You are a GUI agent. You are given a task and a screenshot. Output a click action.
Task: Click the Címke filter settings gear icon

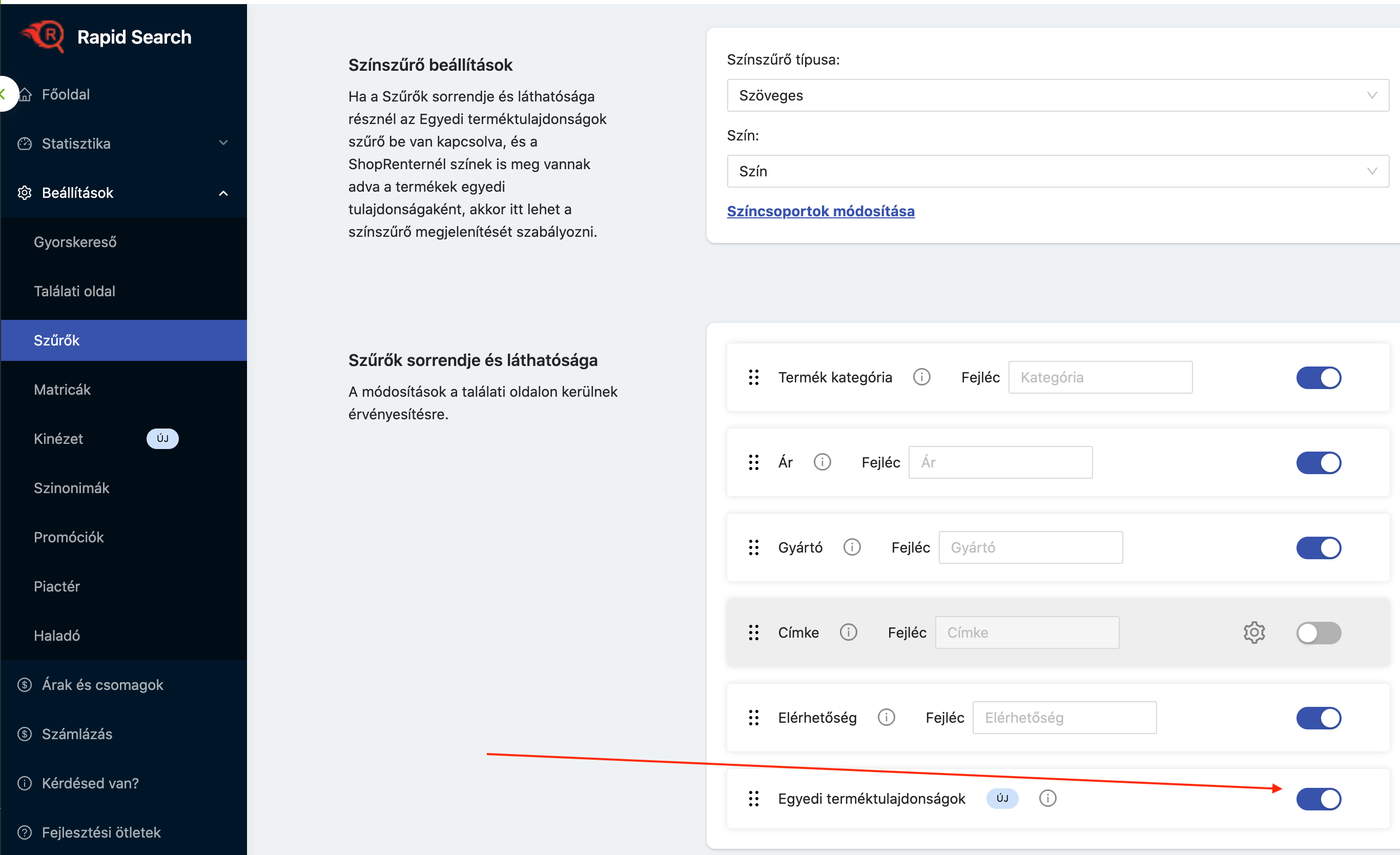pyautogui.click(x=1253, y=632)
